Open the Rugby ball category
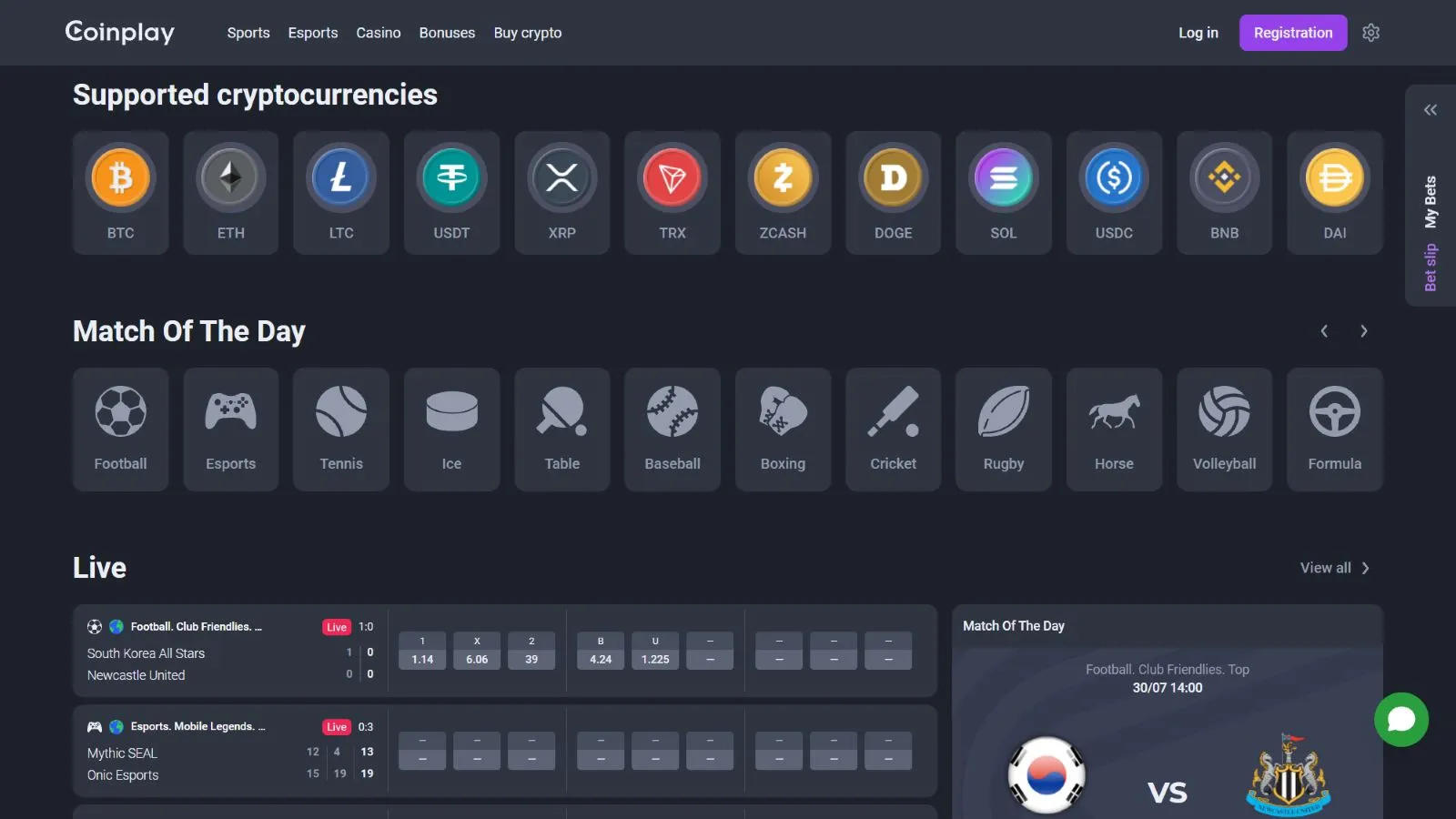The height and width of the screenshot is (819, 1456). (x=1004, y=430)
